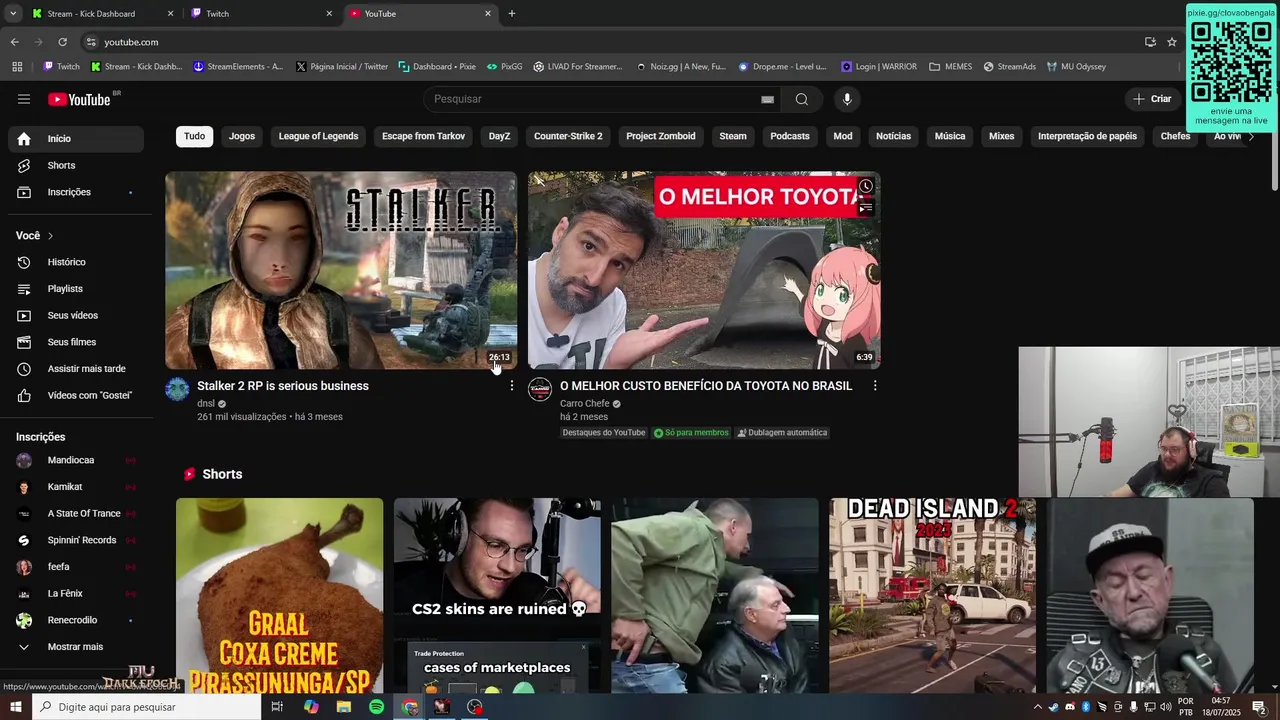Show hidden system tray icons
Image resolution: width=1280 pixels, height=720 pixels.
point(1037,707)
